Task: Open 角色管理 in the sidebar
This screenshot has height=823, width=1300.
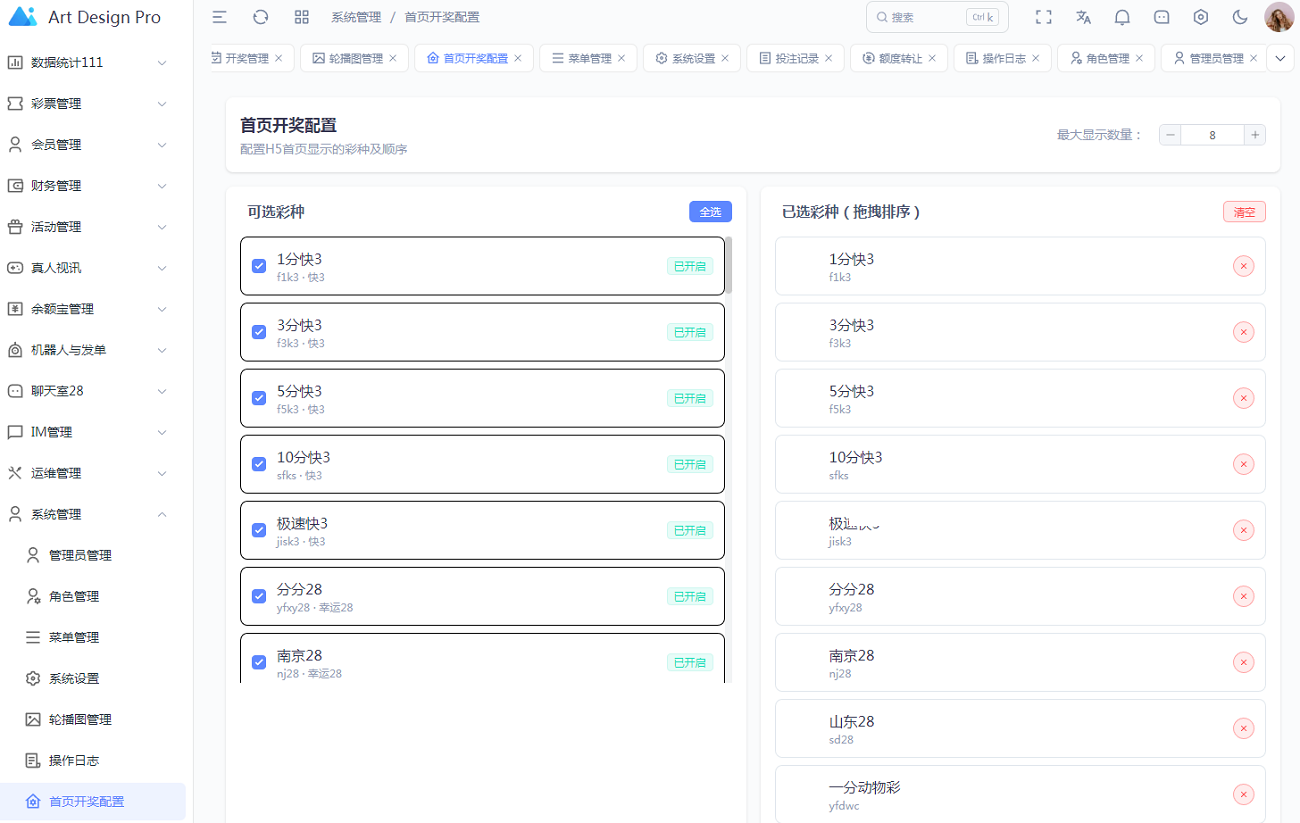Action: click(74, 597)
